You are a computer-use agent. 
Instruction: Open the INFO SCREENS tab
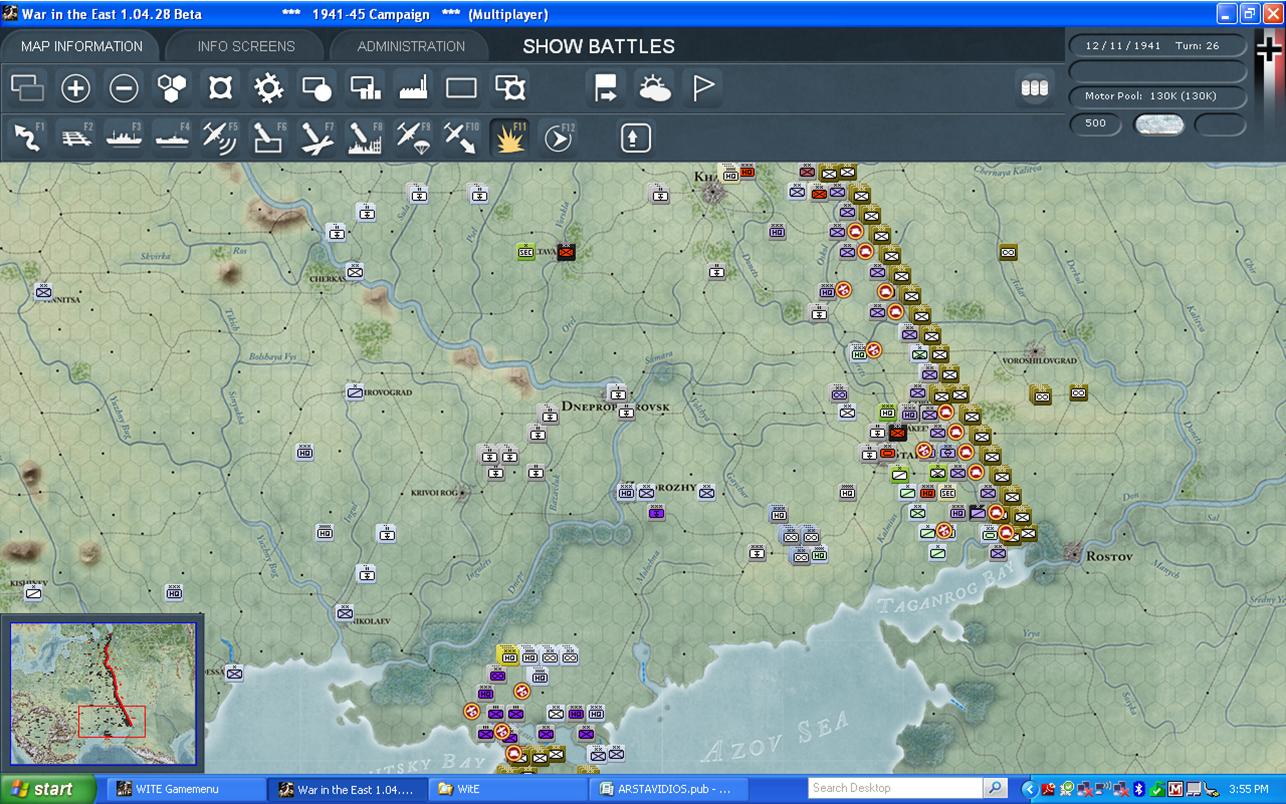coord(246,46)
